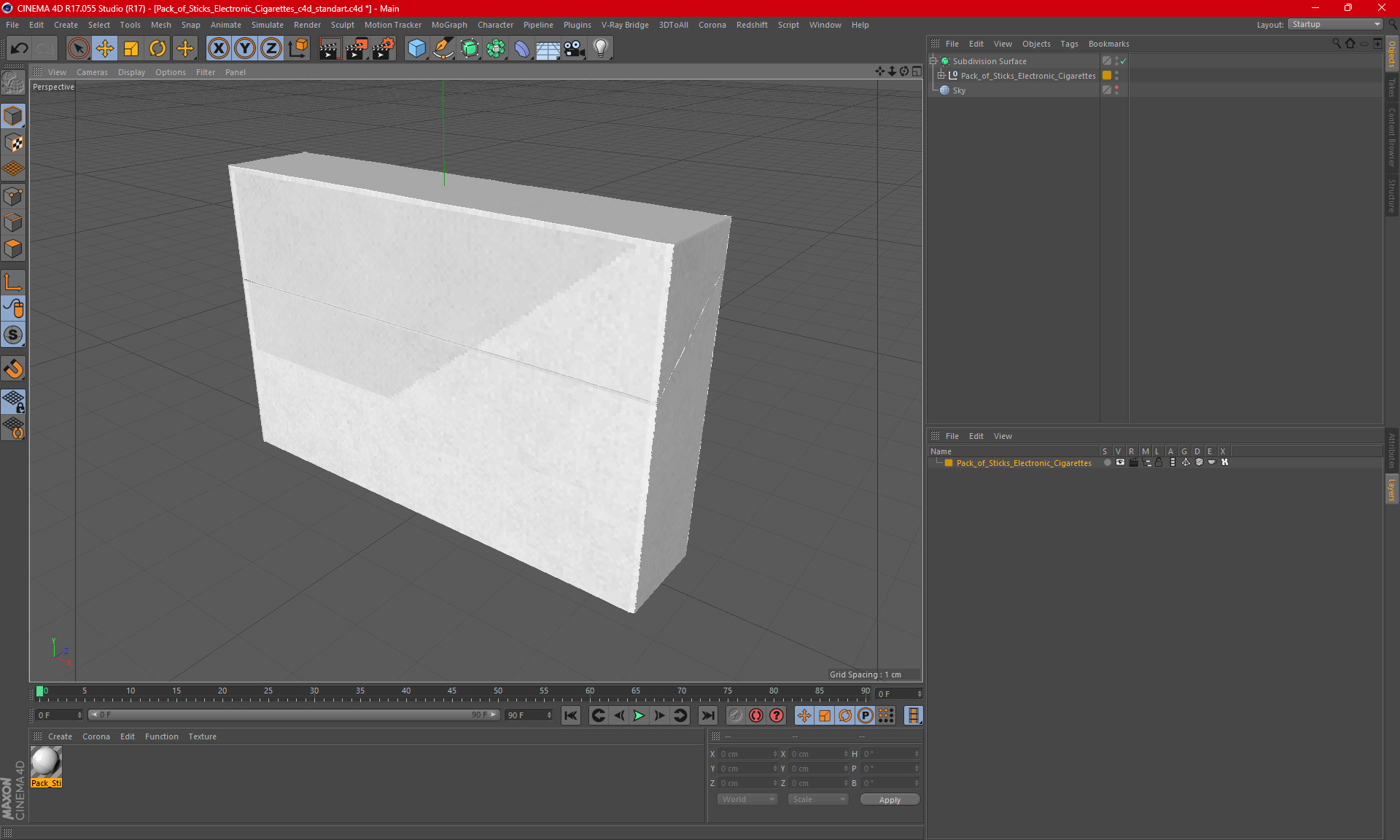1400x840 pixels.
Task: Switch to Polygons mode
Action: [x=13, y=249]
